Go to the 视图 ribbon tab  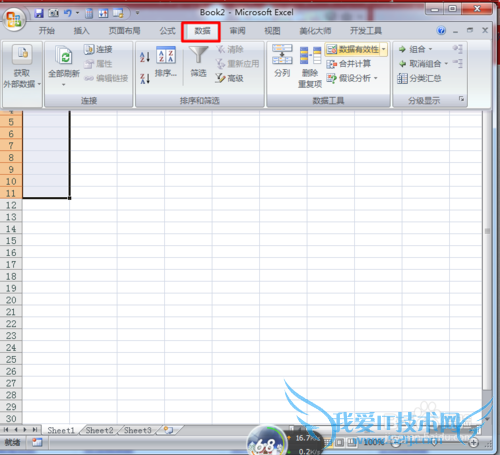(272, 31)
